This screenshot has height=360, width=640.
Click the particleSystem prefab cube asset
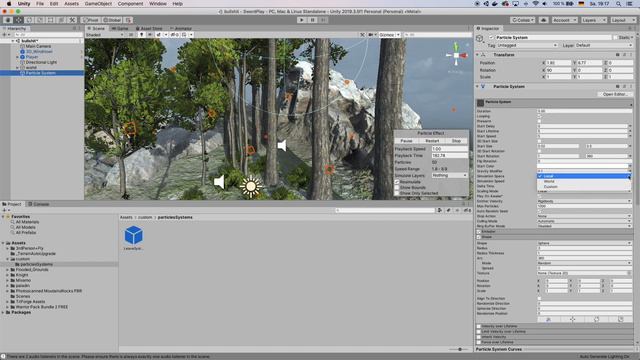[133, 235]
